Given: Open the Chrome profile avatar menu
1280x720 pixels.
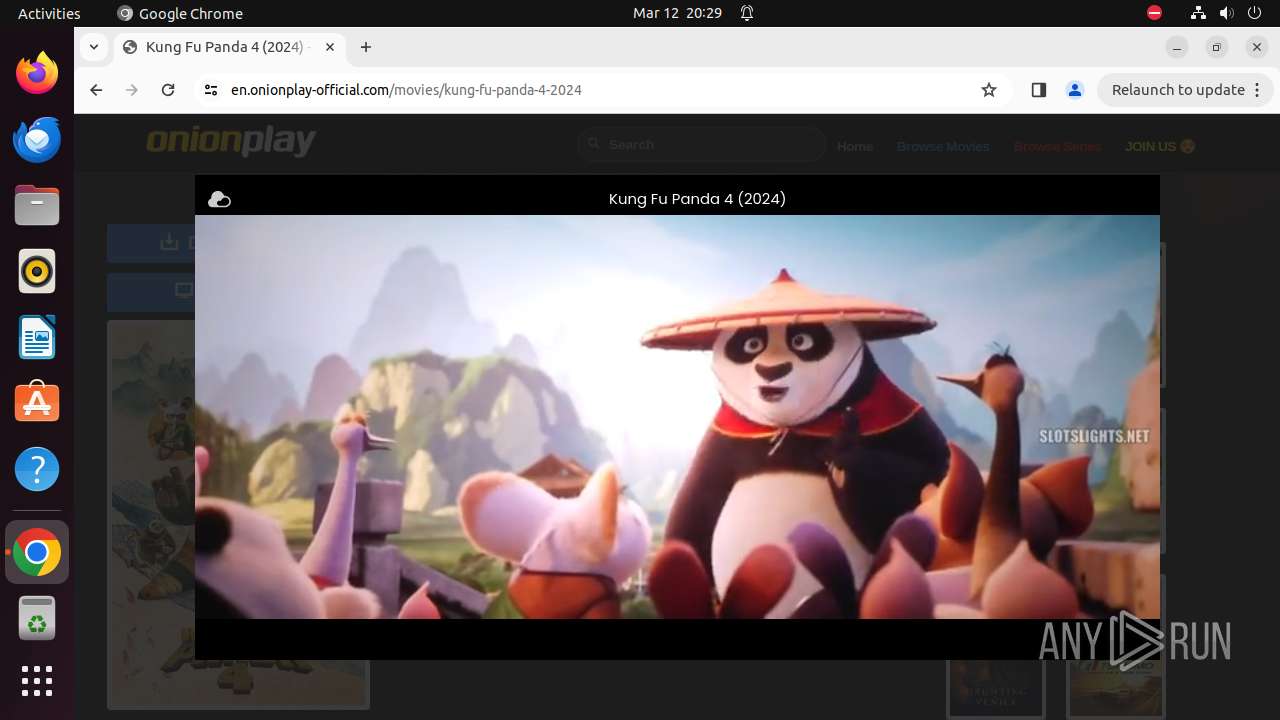Looking at the screenshot, I should click(x=1075, y=90).
